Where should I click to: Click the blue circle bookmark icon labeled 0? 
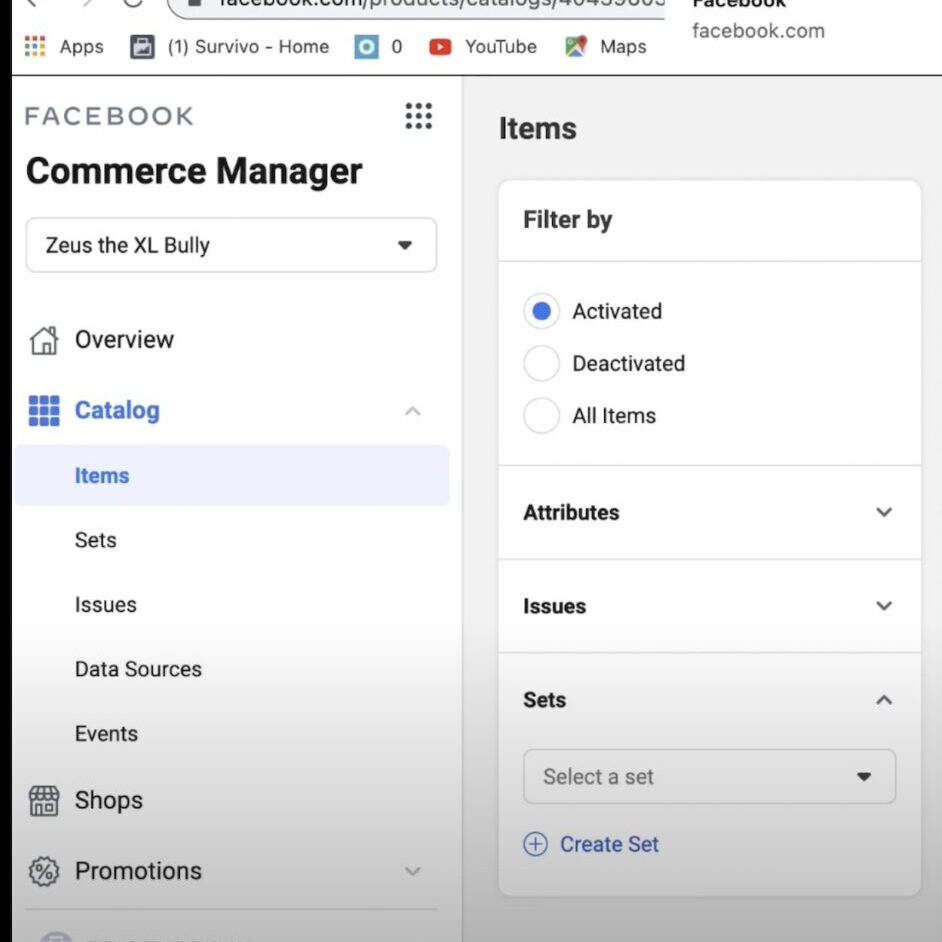366,47
